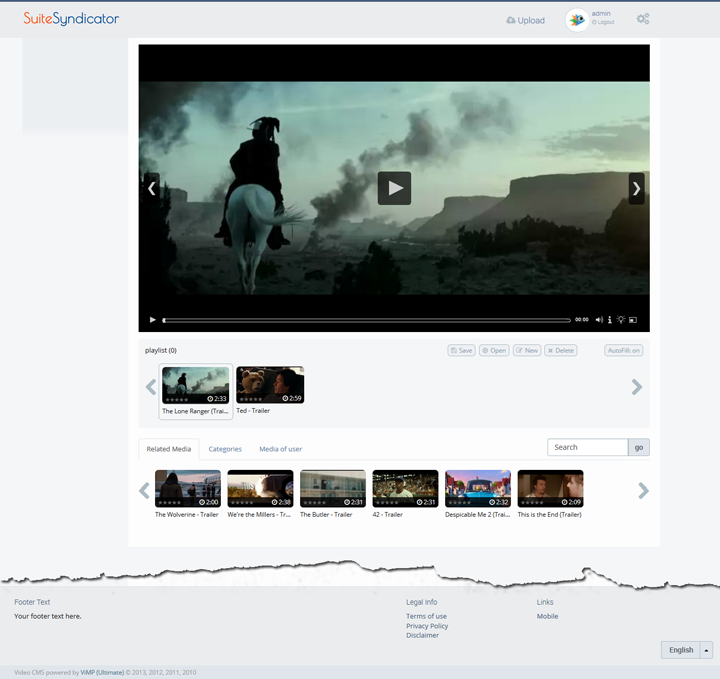The height and width of the screenshot is (679, 720).
Task: Open The Wolverine - Trailer thumbnail
Action: (188, 488)
